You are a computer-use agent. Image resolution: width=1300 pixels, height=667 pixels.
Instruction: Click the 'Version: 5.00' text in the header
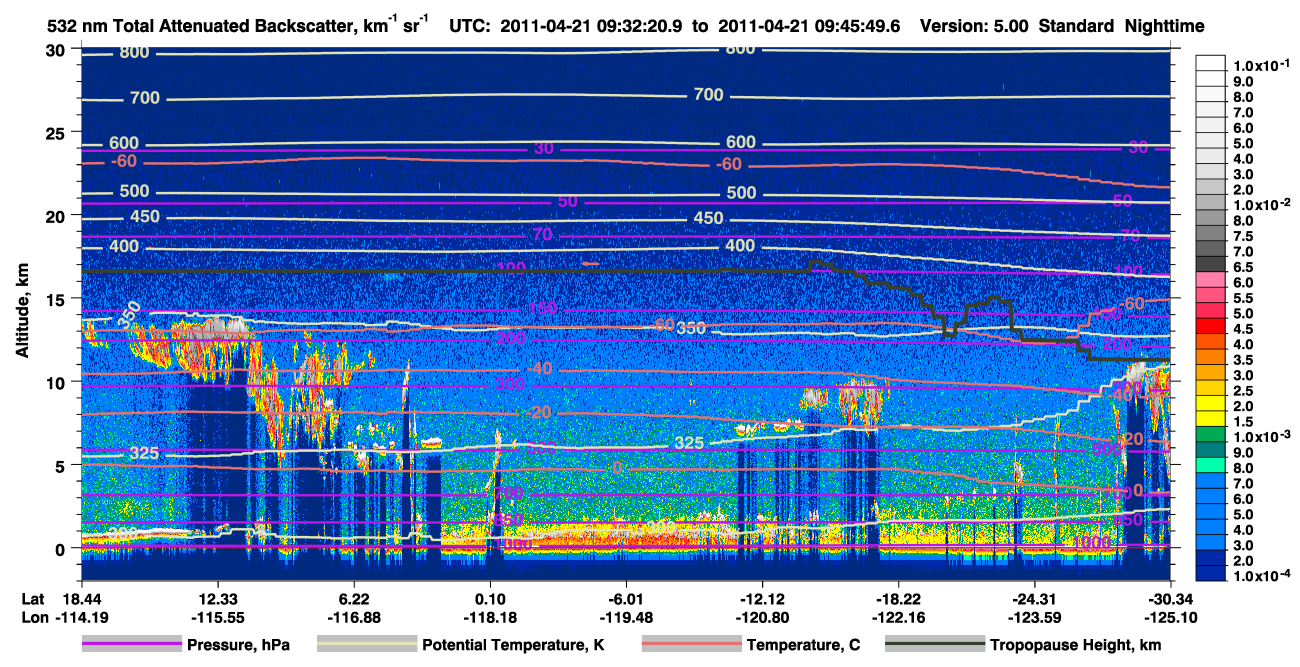coord(972,26)
